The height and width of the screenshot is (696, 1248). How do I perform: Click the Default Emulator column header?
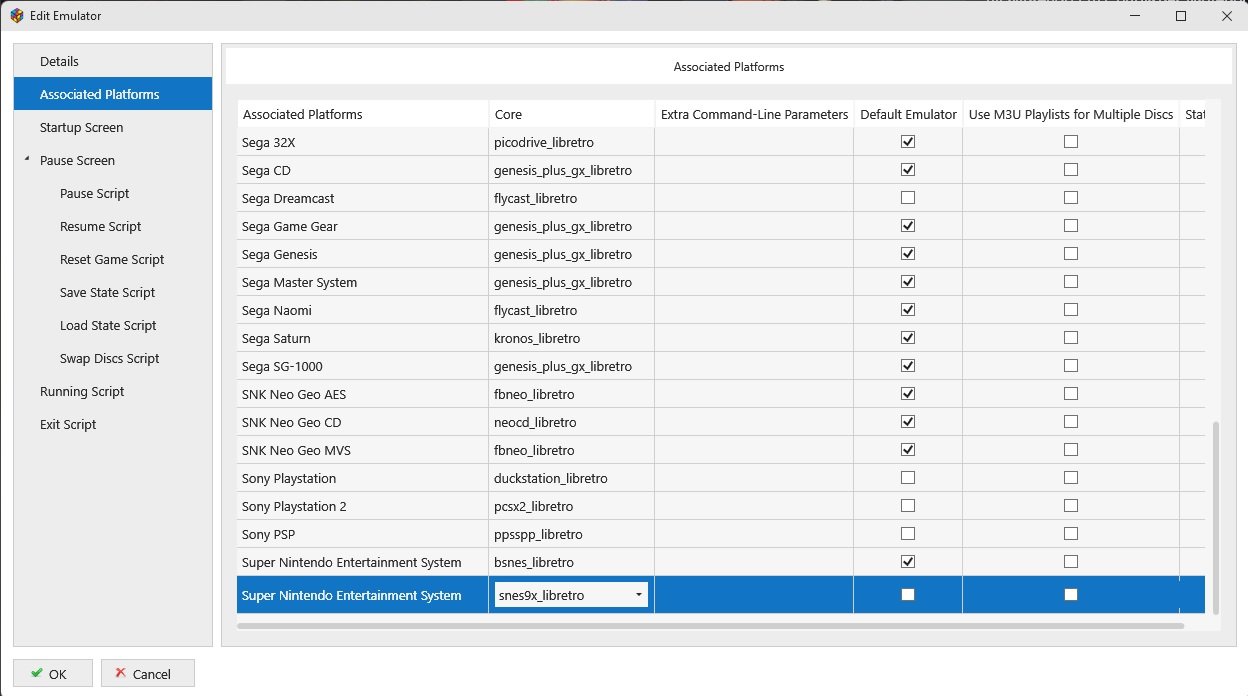point(908,114)
